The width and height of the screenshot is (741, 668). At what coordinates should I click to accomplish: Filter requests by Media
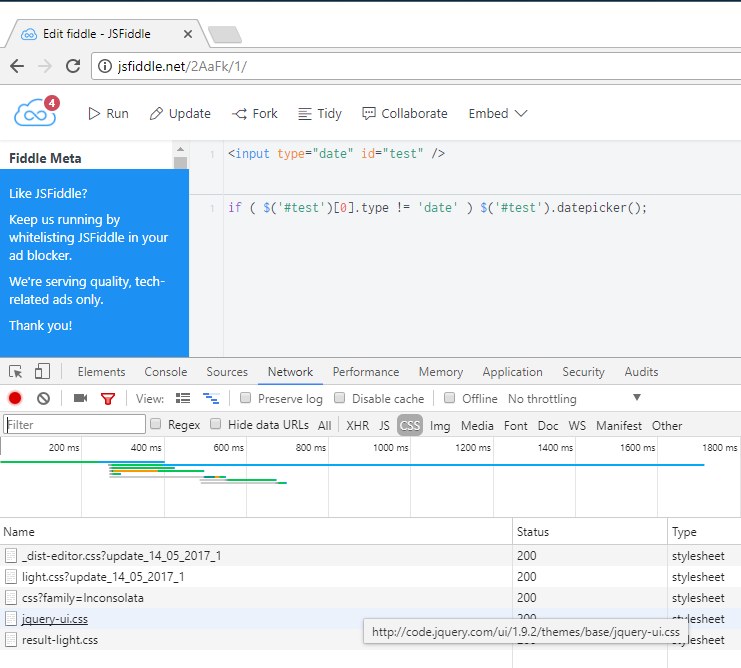tap(477, 426)
